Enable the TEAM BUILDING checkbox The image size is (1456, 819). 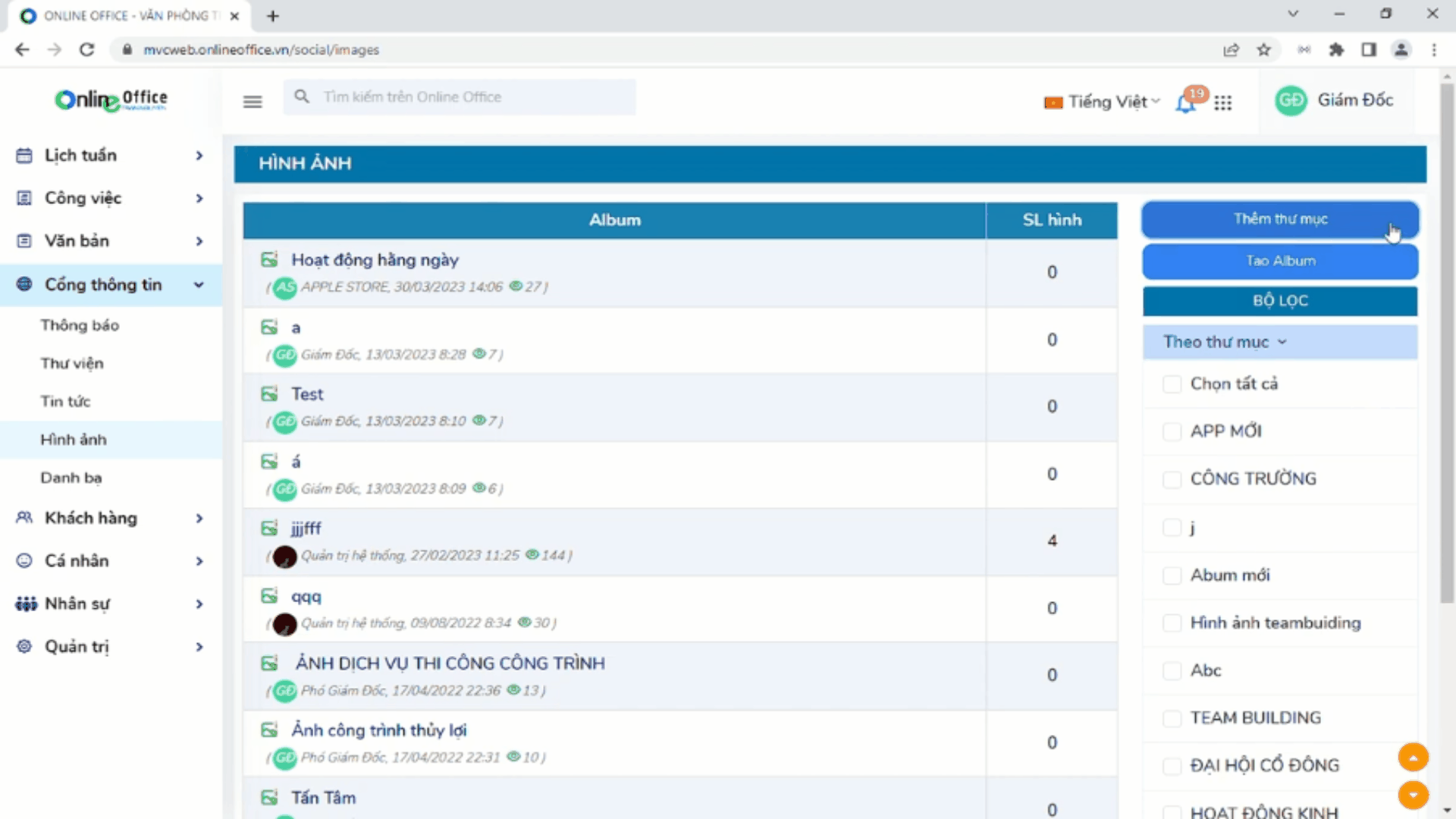(x=1172, y=718)
